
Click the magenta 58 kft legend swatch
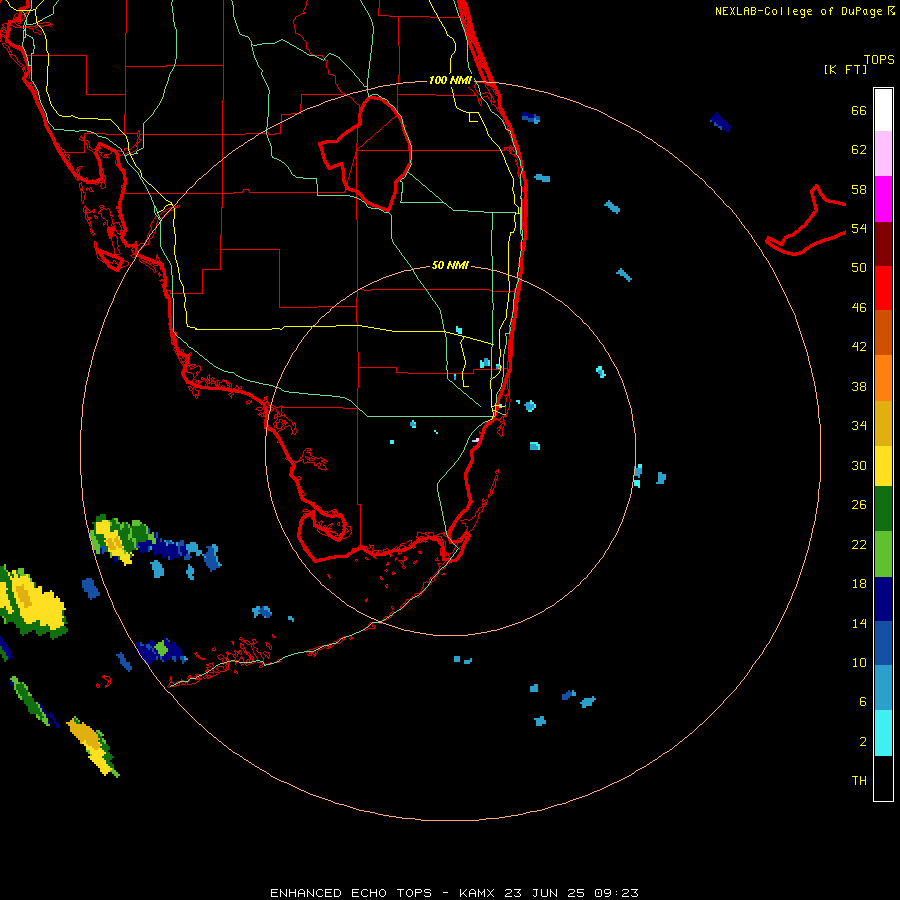point(883,199)
